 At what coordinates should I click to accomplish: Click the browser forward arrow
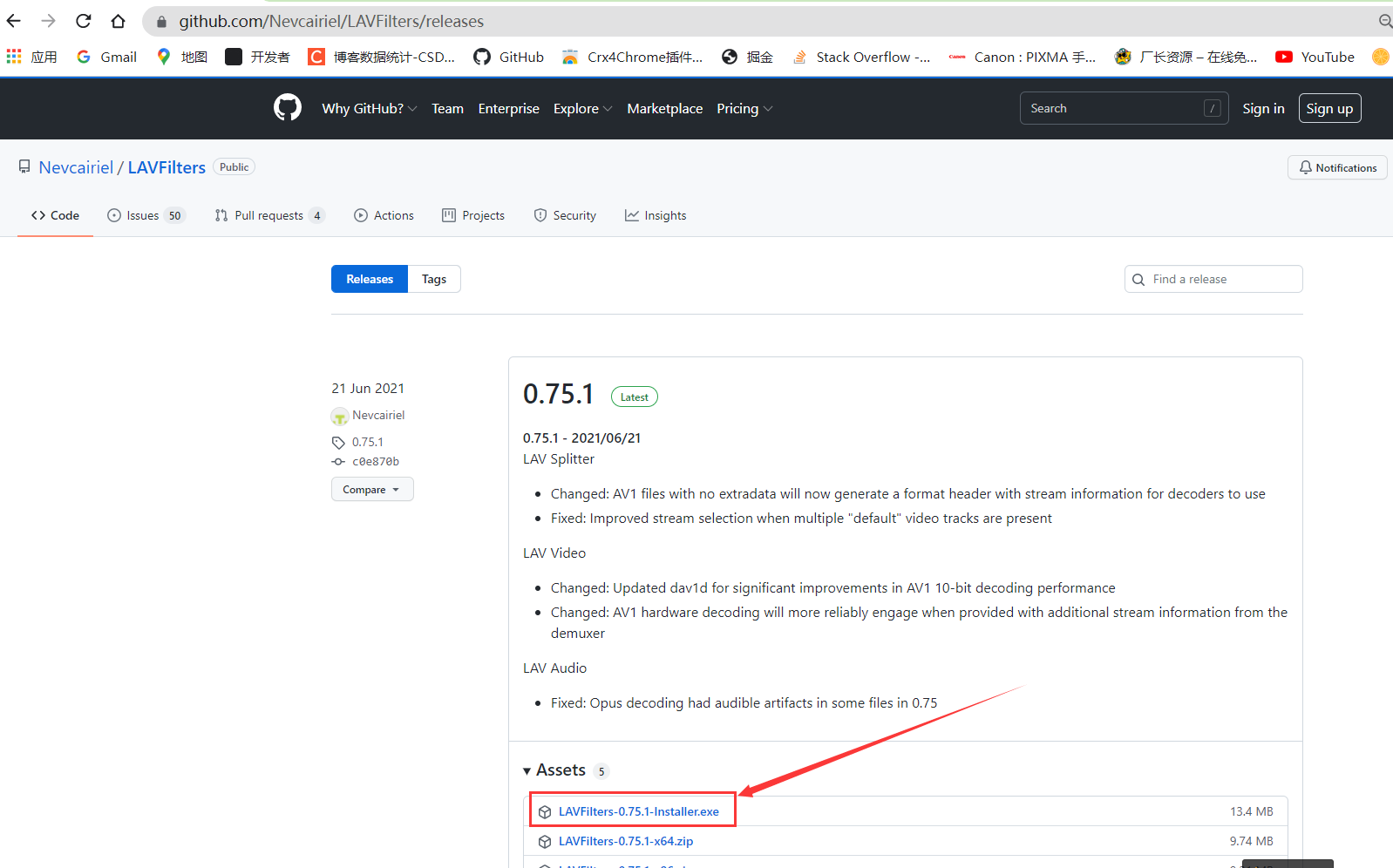[49, 21]
